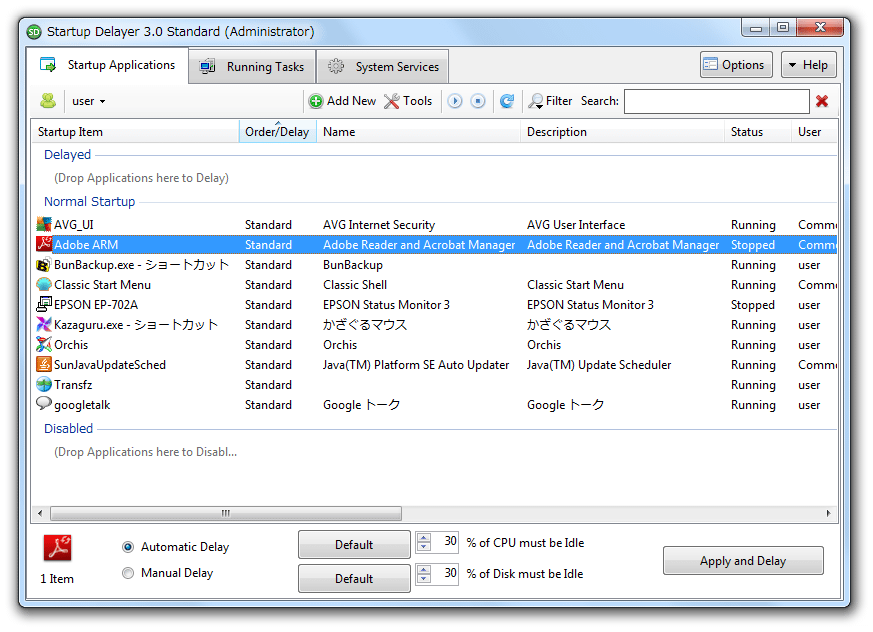Image resolution: width=873 pixels, height=632 pixels.
Task: Click the green users icon
Action: click(48, 101)
